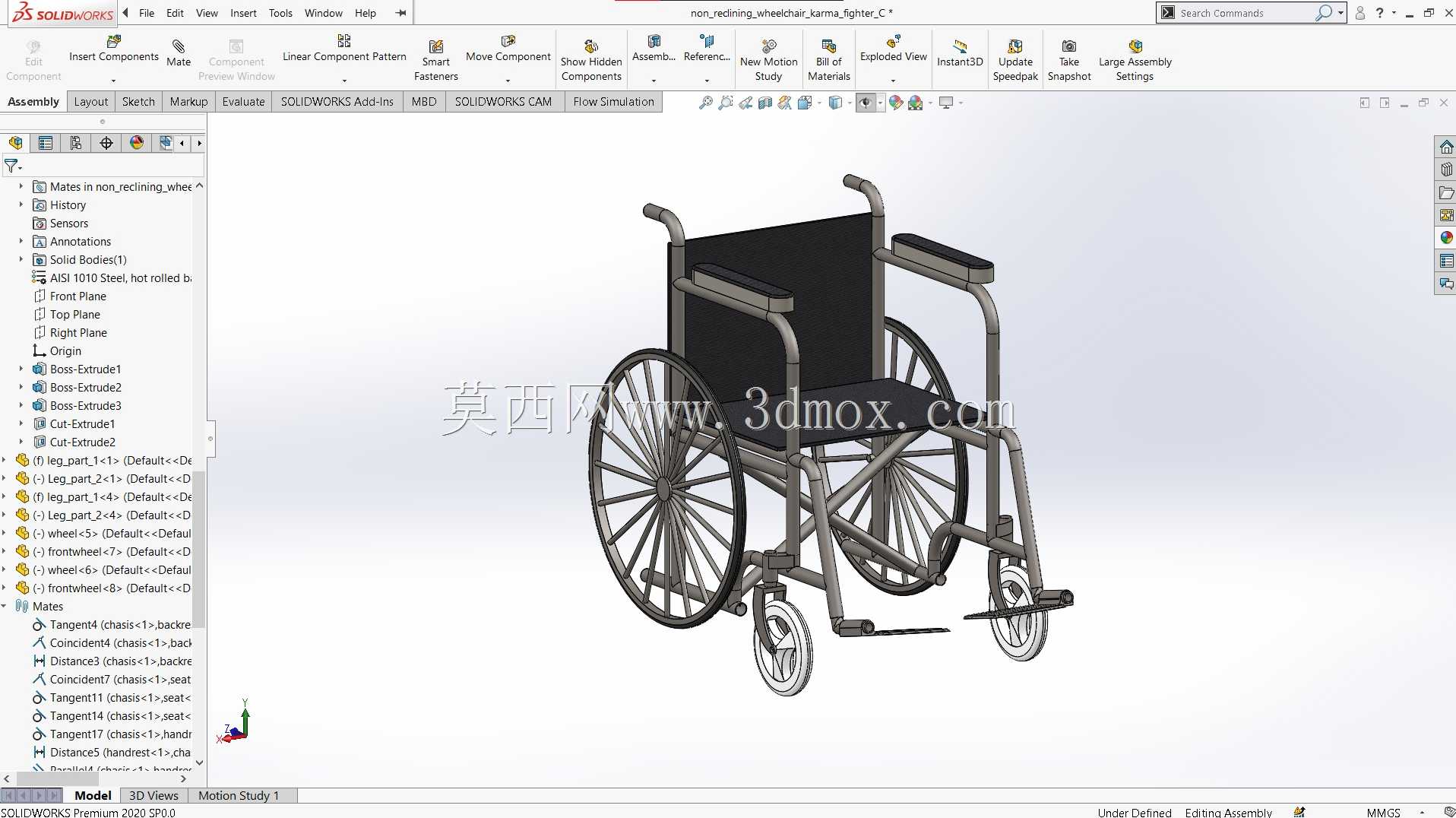Open DisplayManager color ball tab

click(x=137, y=143)
